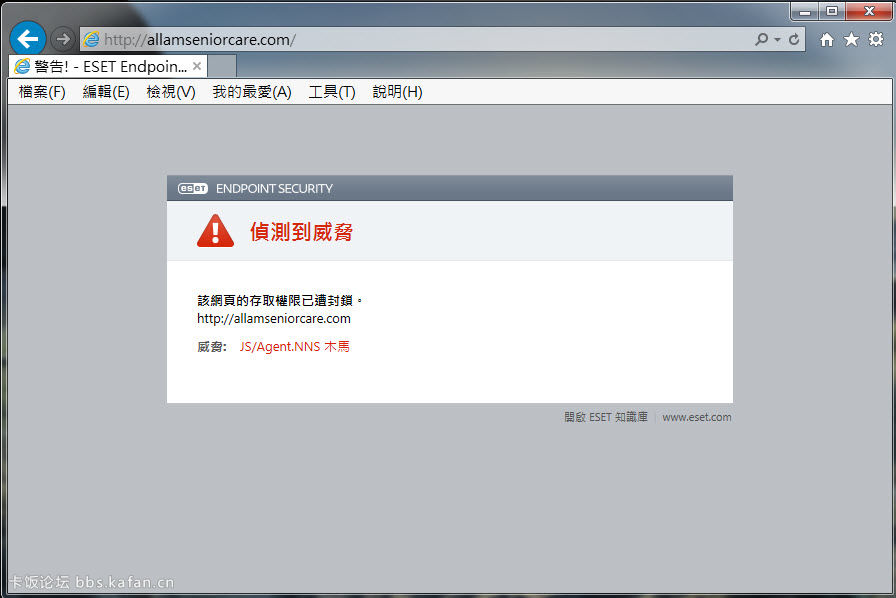Screen dimensions: 896x598
Task: Close the browser window
Action: point(869,11)
